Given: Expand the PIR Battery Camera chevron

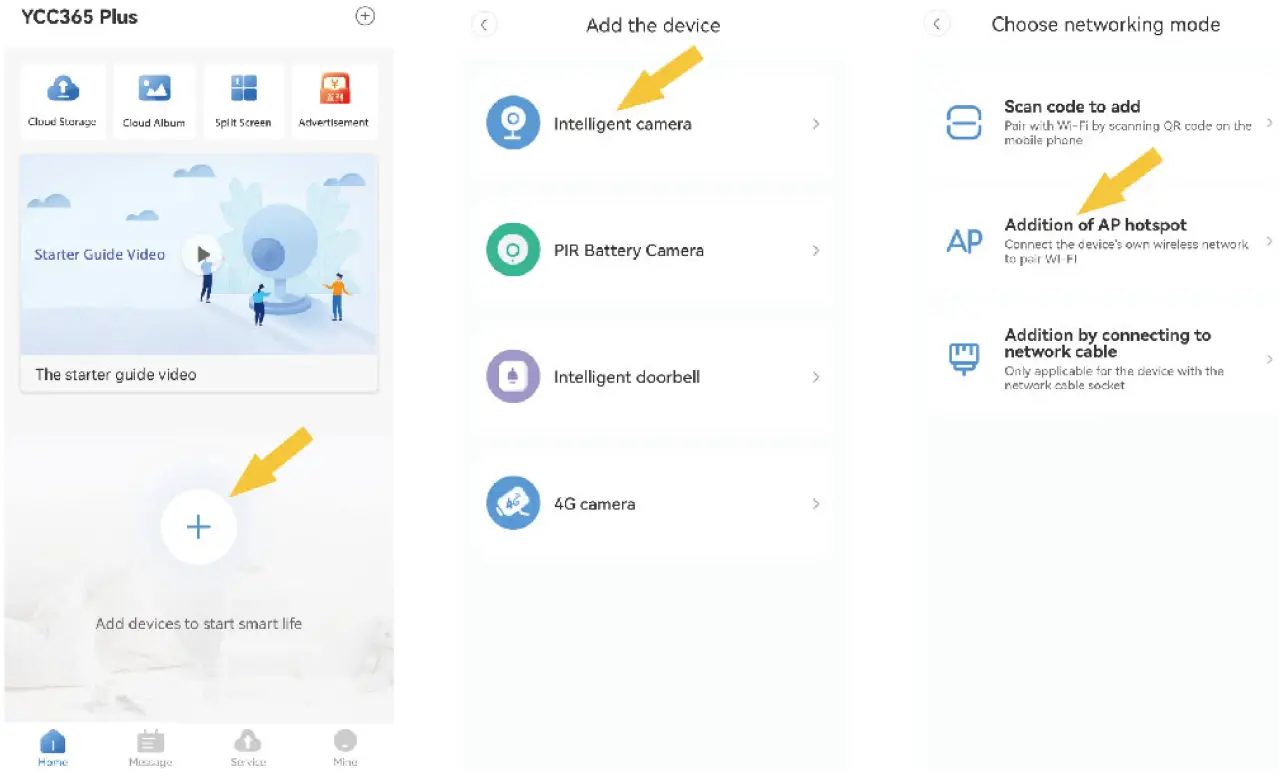Looking at the screenshot, I should tap(816, 250).
